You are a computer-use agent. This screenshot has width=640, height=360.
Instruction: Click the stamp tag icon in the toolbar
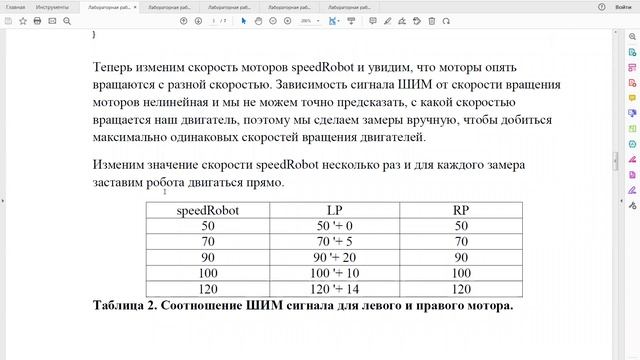pyautogui.click(x=417, y=21)
